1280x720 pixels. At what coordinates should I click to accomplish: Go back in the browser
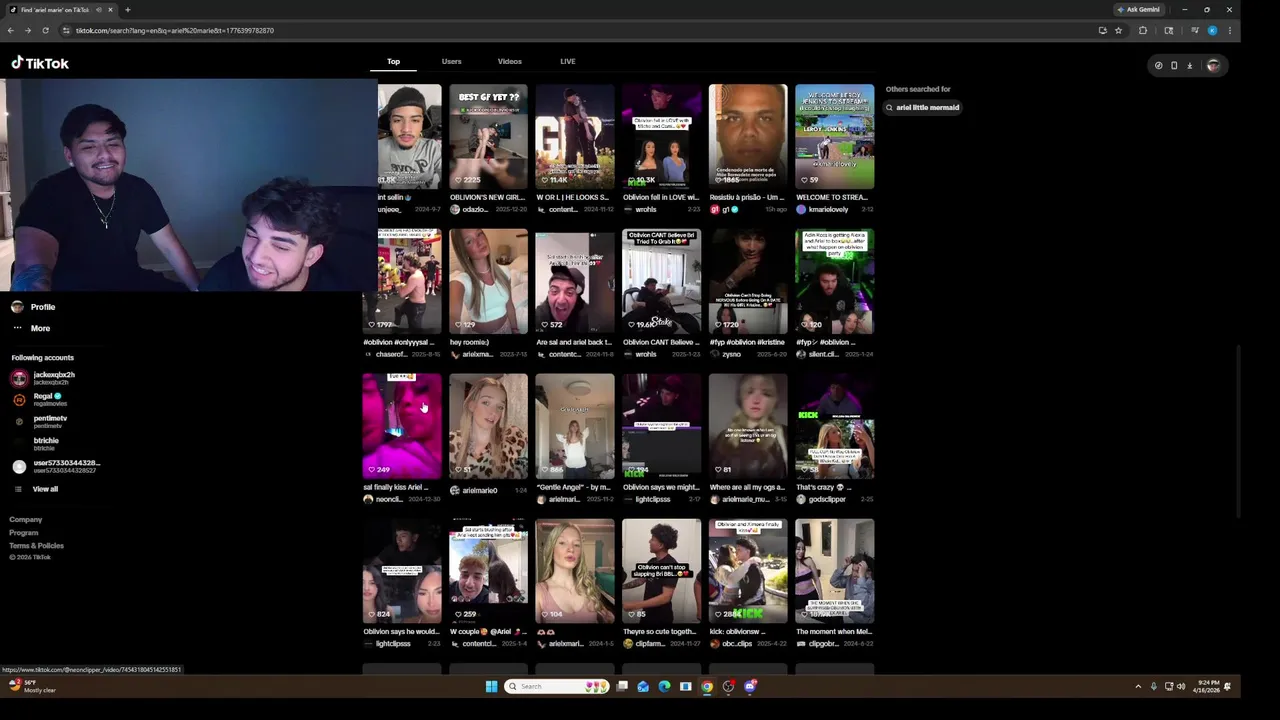coord(10,30)
